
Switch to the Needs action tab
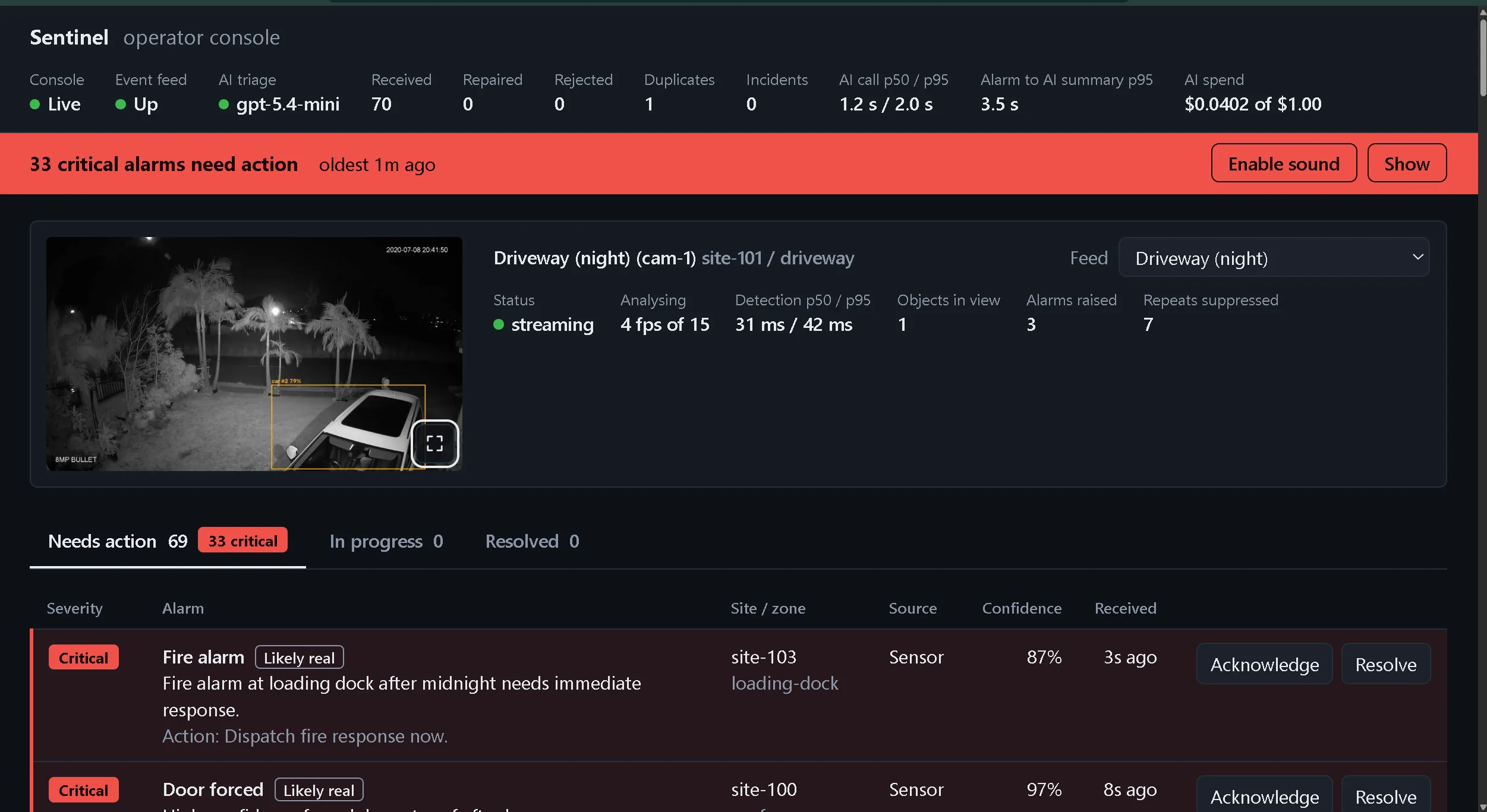pyautogui.click(x=168, y=541)
